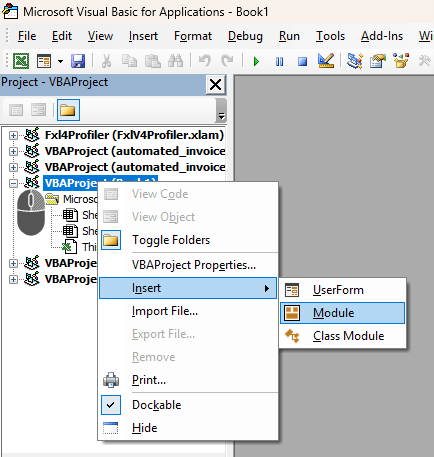The width and height of the screenshot is (434, 457).
Task: Expand the Fxl4Profiler project node
Action: coord(13,135)
